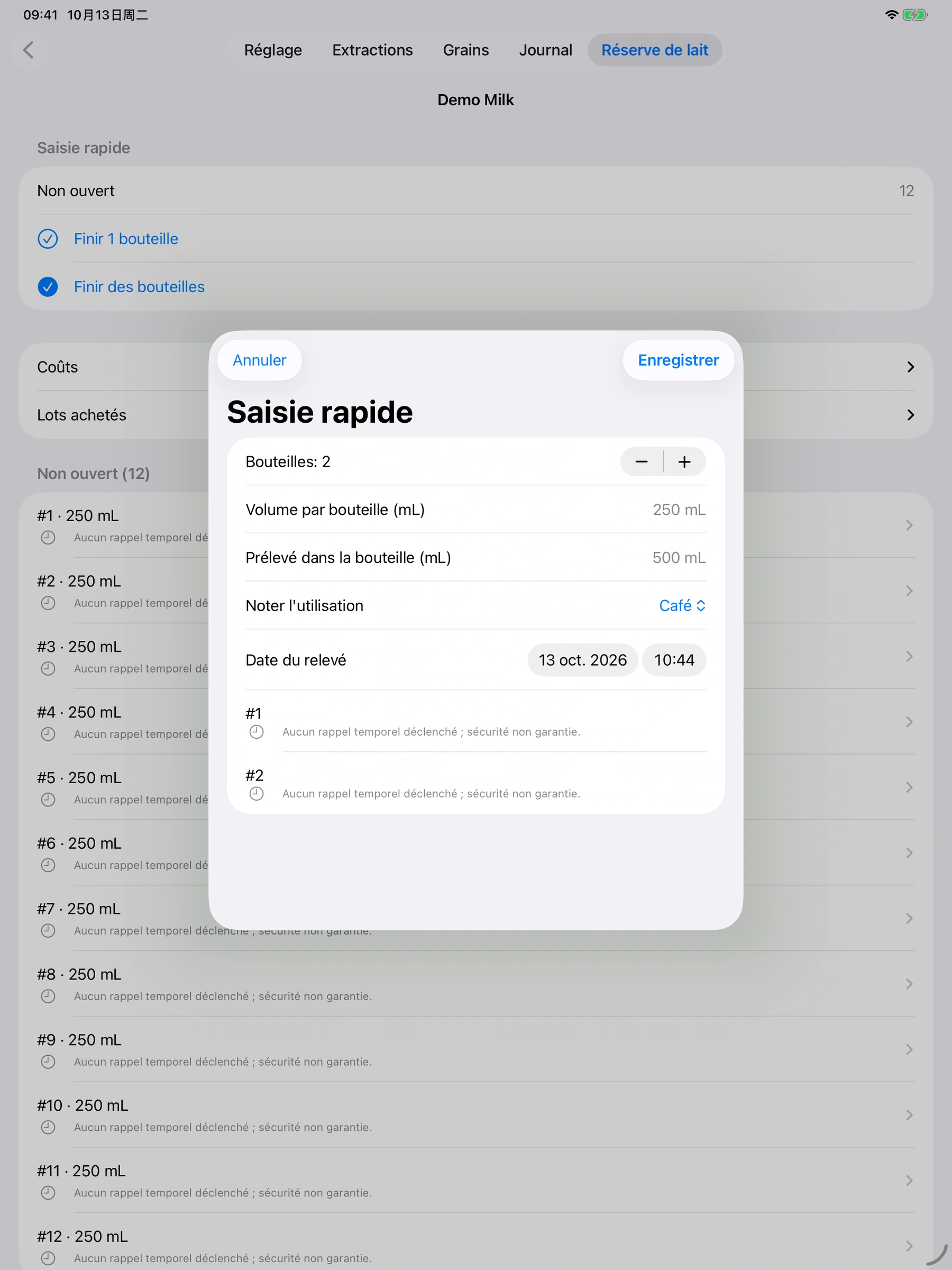Cancel with the Annuler button
Viewport: 952px width, 1270px height.
pos(259,360)
